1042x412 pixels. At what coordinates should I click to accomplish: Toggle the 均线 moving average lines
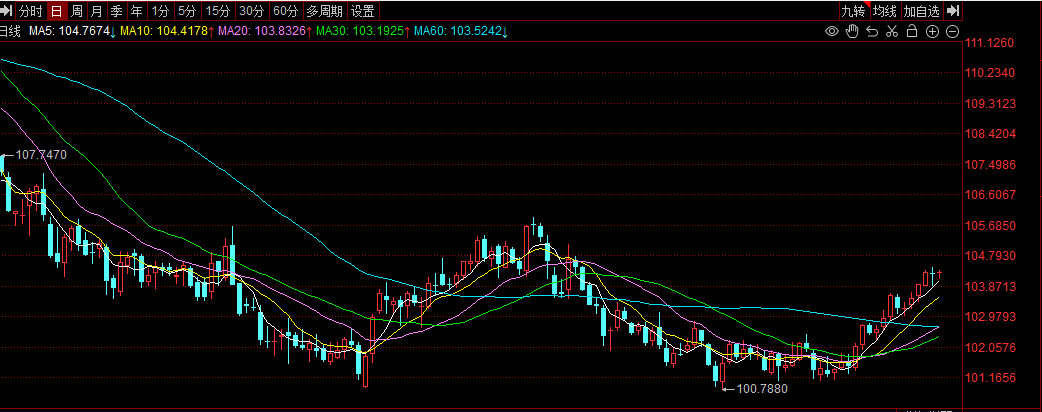tap(884, 11)
